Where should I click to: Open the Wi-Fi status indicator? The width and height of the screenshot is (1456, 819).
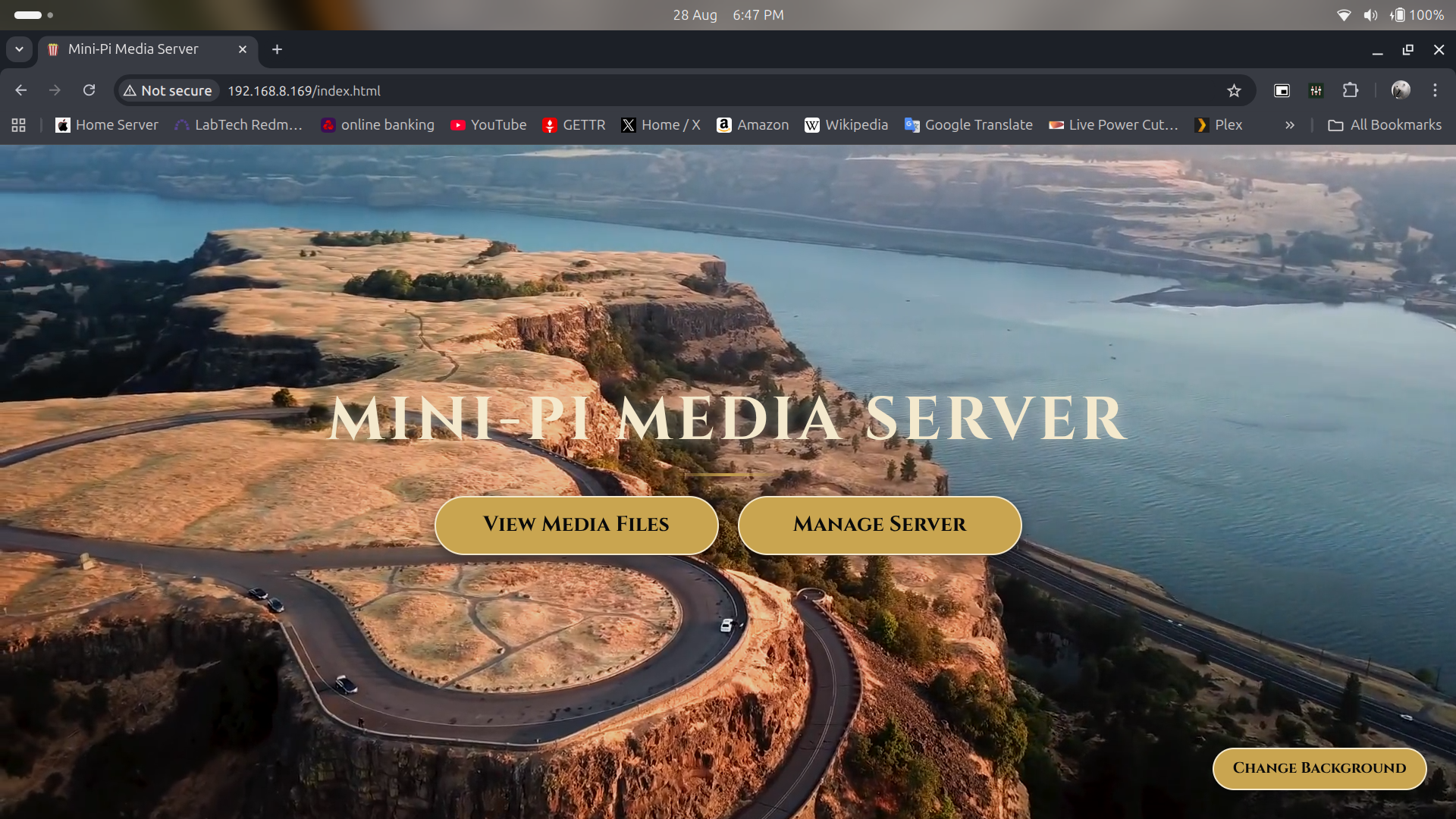click(x=1344, y=15)
